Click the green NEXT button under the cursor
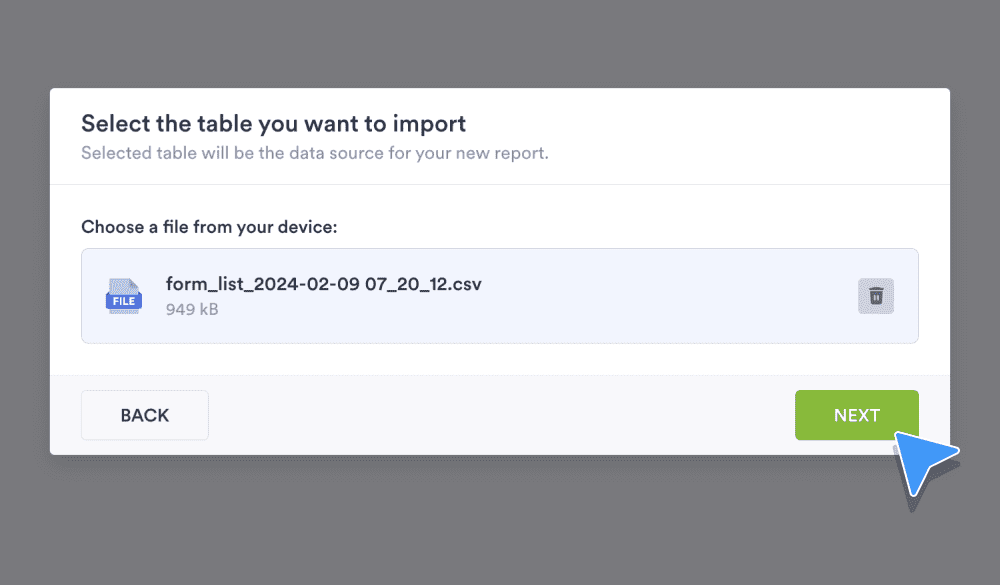The width and height of the screenshot is (1000, 585). coord(856,414)
